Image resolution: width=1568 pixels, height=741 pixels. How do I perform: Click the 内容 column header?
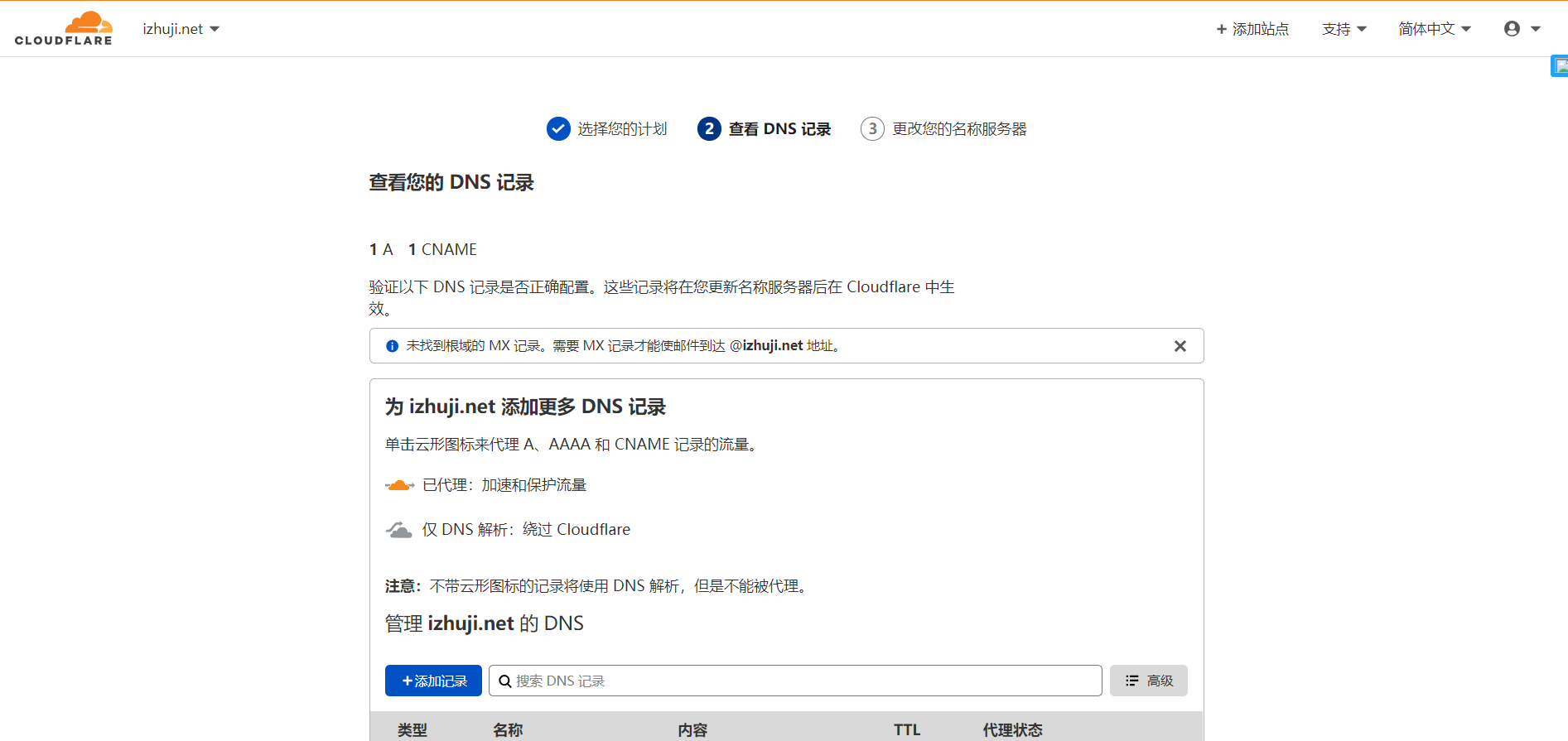pyautogui.click(x=692, y=730)
